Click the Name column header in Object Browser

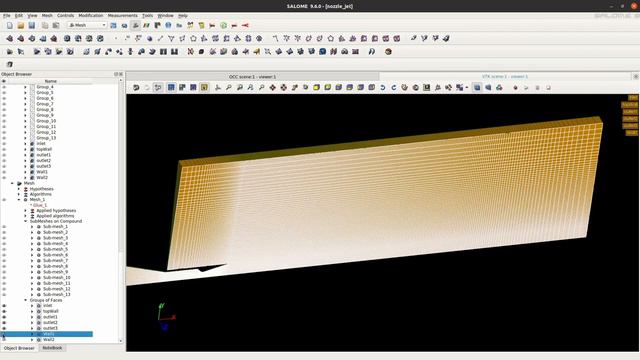coord(51,81)
